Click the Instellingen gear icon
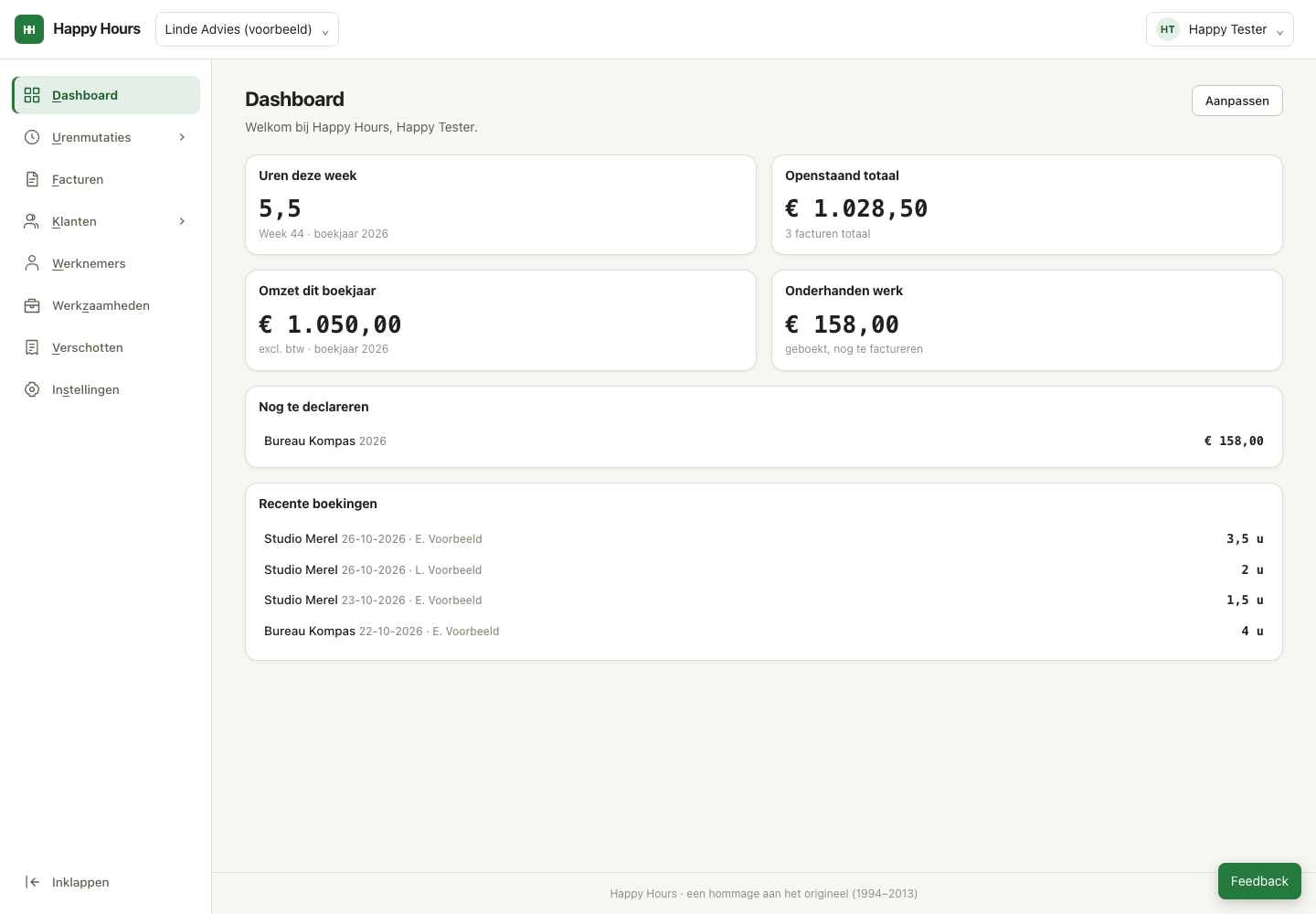Image resolution: width=1316 pixels, height=914 pixels. (x=32, y=389)
